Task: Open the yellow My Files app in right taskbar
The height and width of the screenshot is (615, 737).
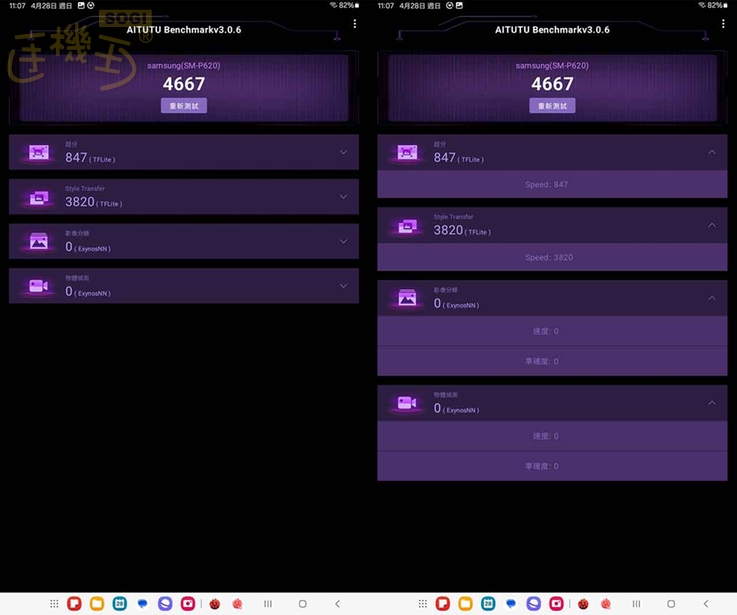Action: pyautogui.click(x=465, y=604)
